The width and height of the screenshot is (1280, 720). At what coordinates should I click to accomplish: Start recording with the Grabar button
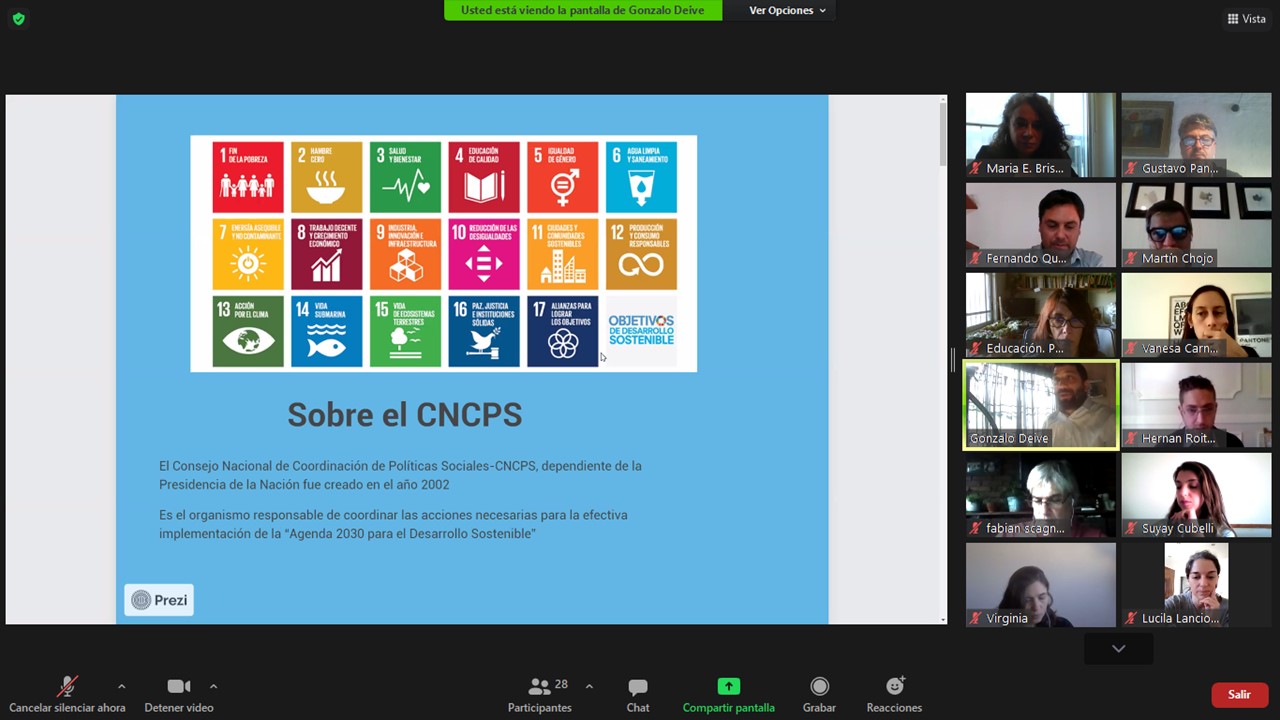pyautogui.click(x=819, y=694)
